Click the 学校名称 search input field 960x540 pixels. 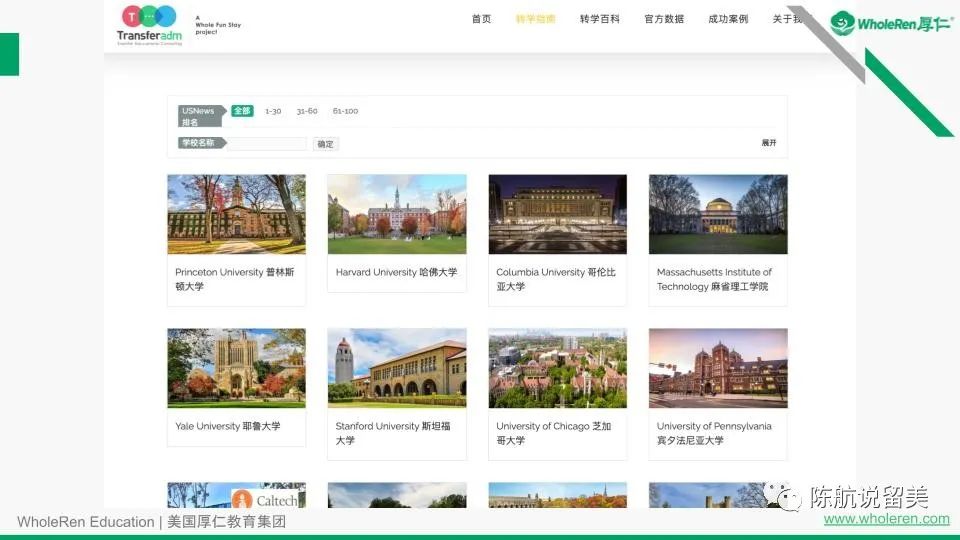tap(267, 144)
